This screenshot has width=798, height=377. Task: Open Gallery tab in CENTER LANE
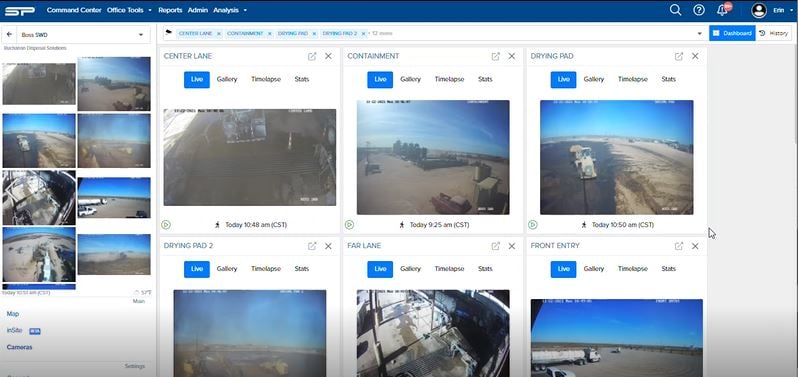pos(227,79)
